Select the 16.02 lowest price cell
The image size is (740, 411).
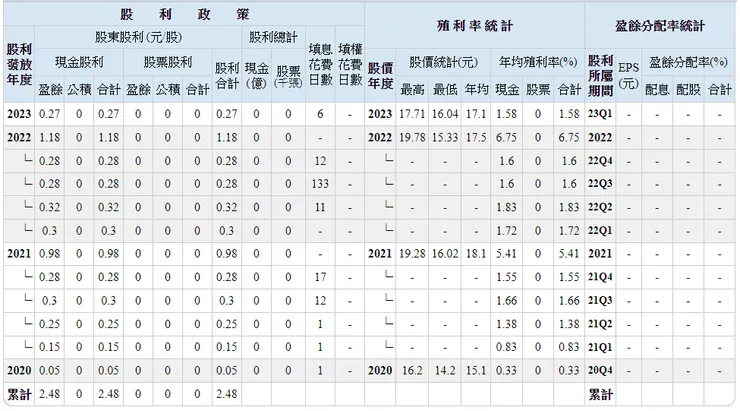pos(445,254)
